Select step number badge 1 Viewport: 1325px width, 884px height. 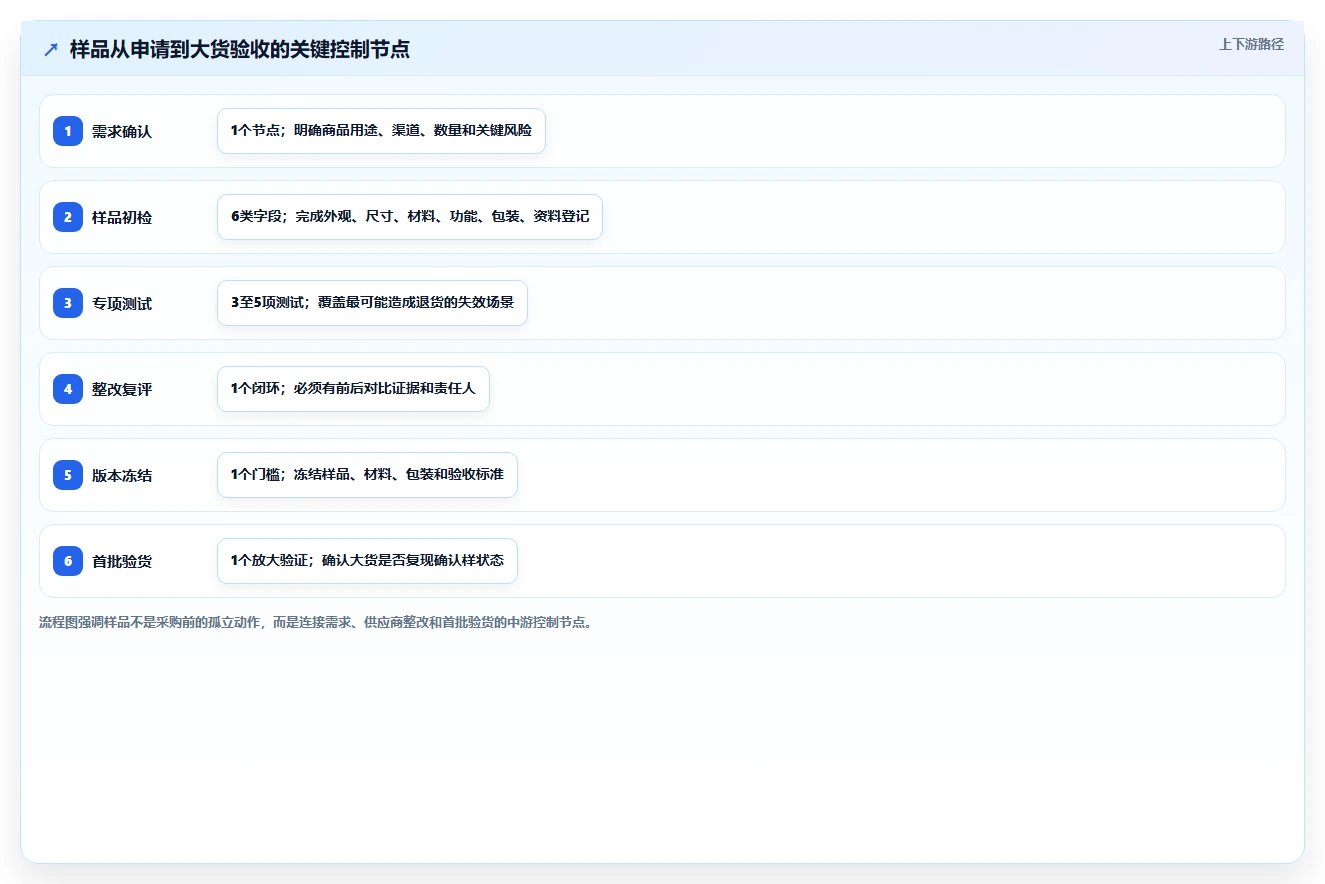click(x=68, y=131)
